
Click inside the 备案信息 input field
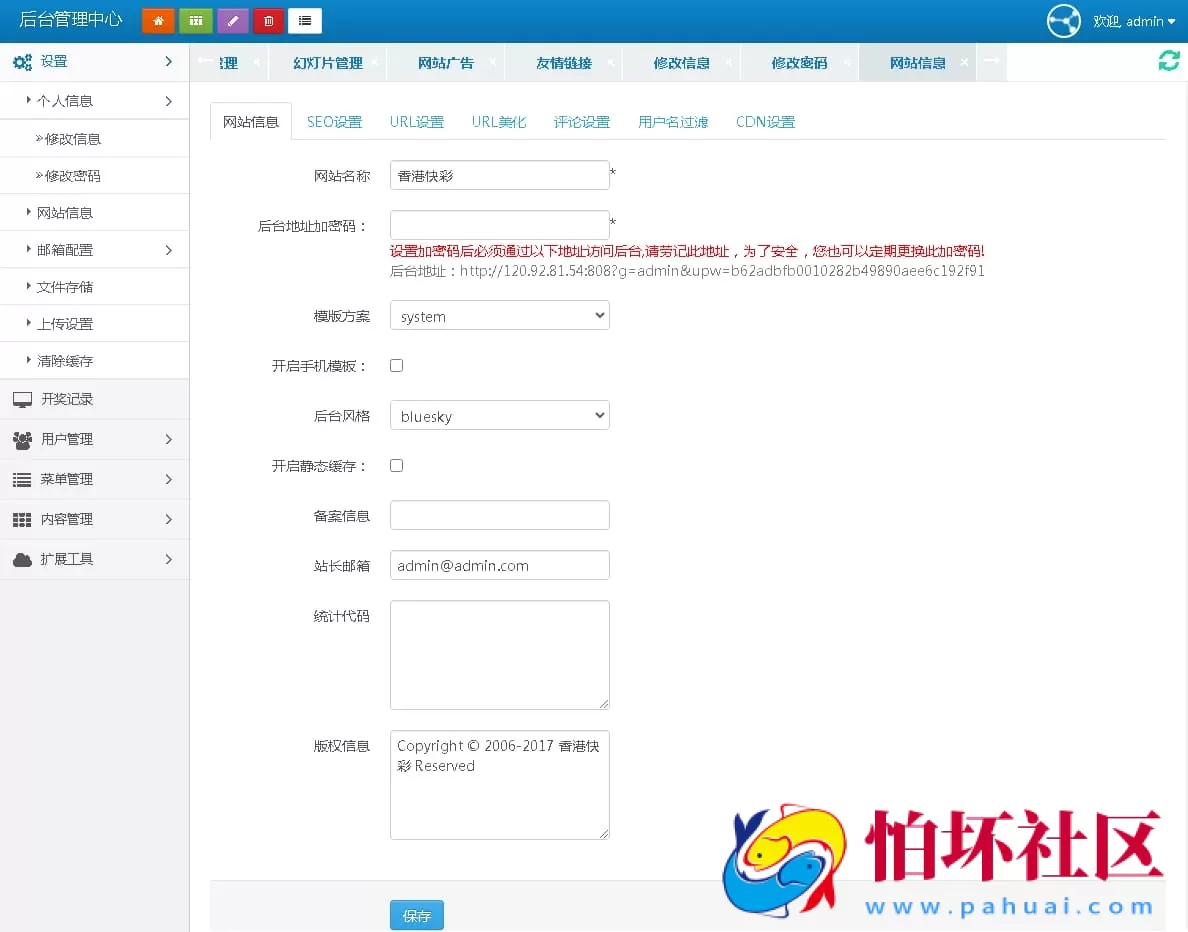tap(499, 515)
